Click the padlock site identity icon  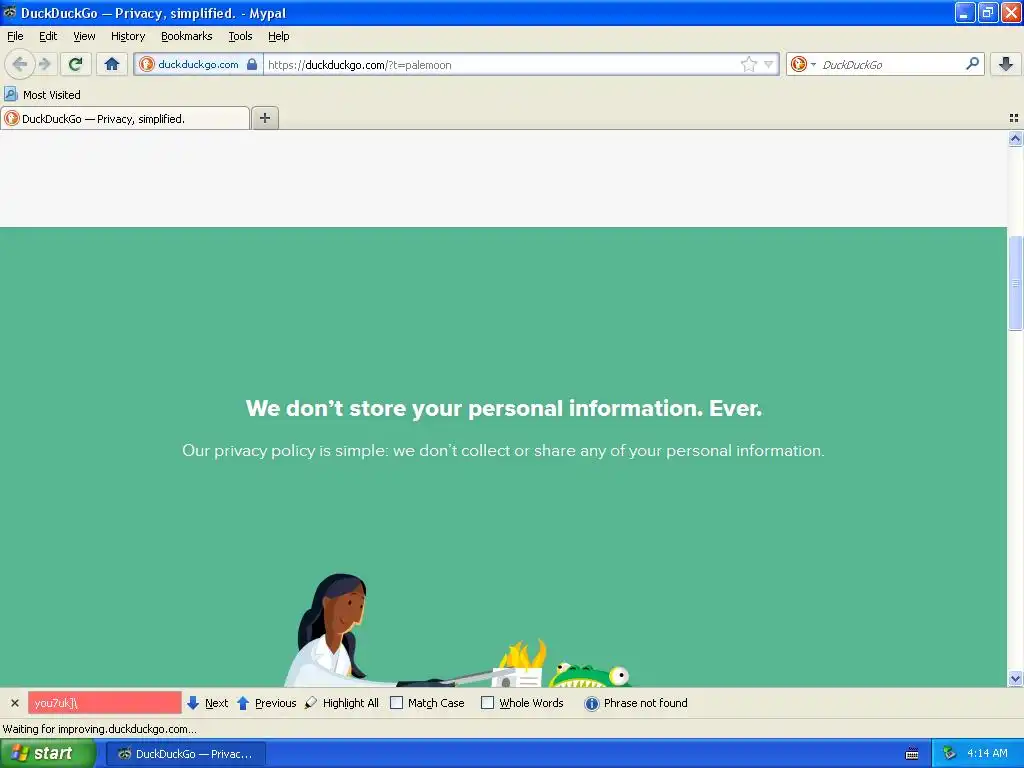[251, 64]
